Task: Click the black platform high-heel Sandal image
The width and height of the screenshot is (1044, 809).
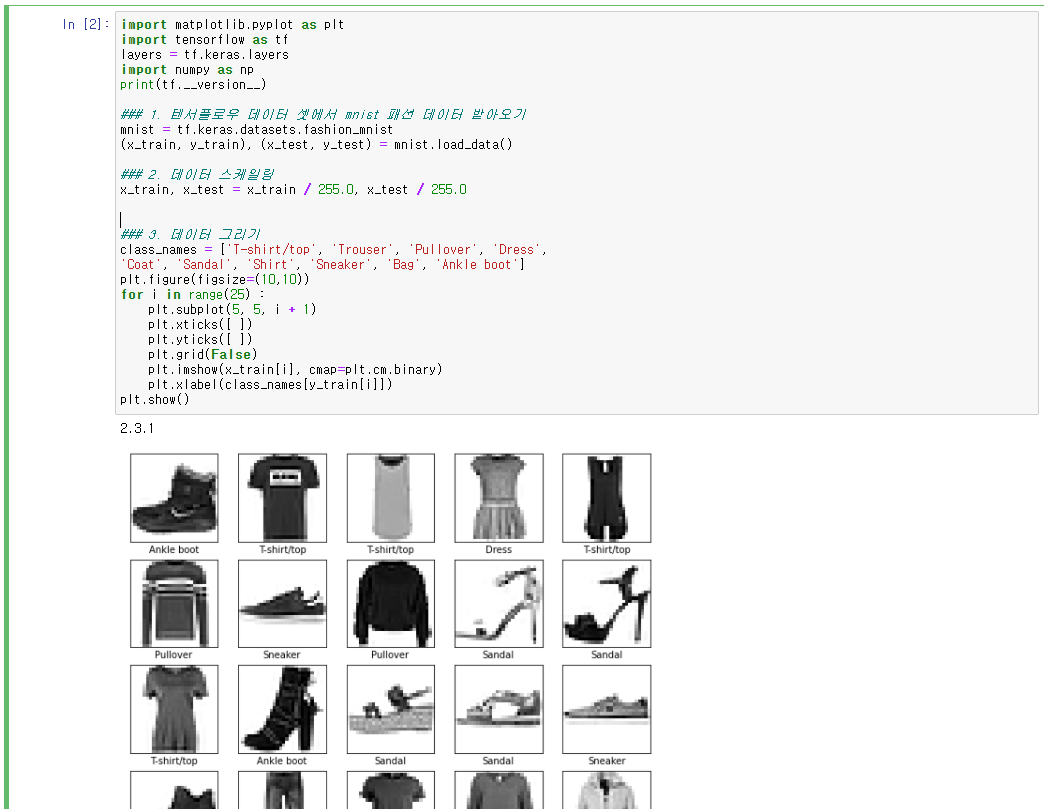Action: (607, 604)
